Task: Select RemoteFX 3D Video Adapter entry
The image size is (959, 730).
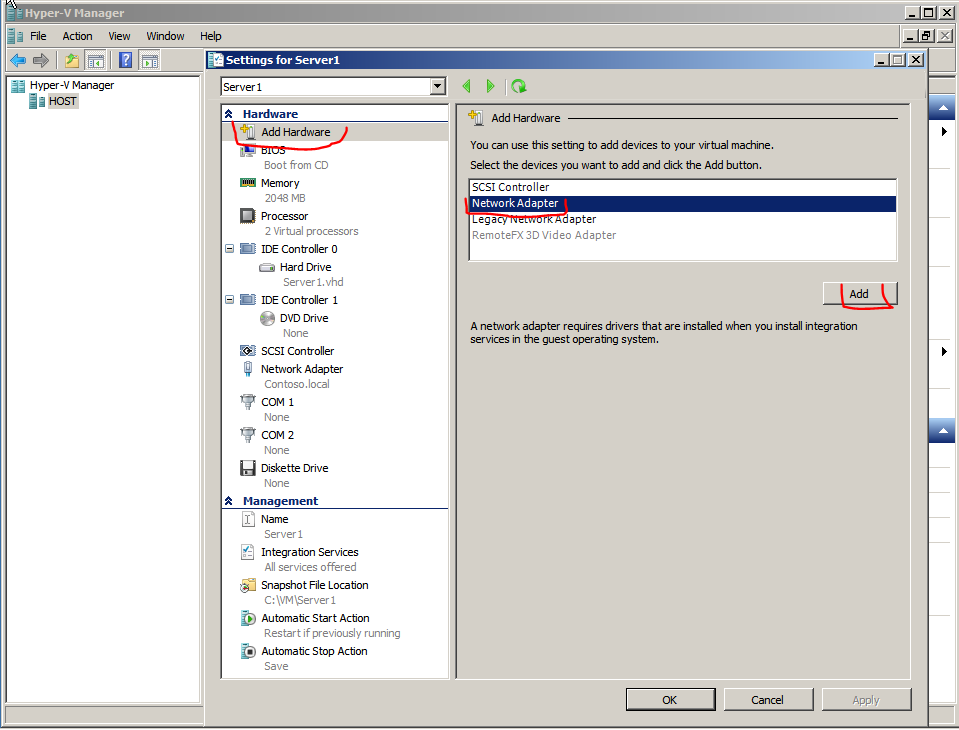Action: point(683,235)
